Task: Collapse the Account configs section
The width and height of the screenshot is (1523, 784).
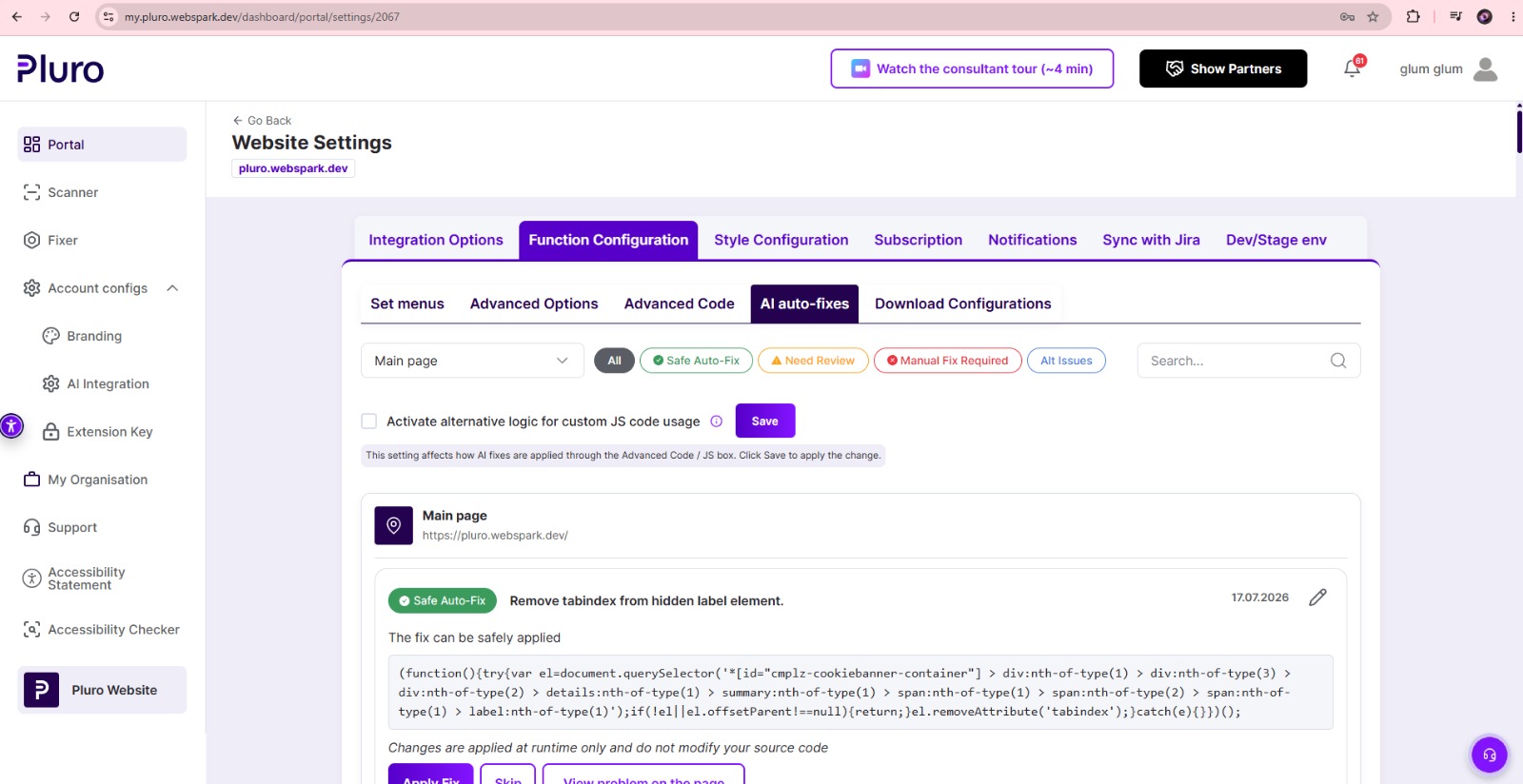Action: click(x=172, y=288)
